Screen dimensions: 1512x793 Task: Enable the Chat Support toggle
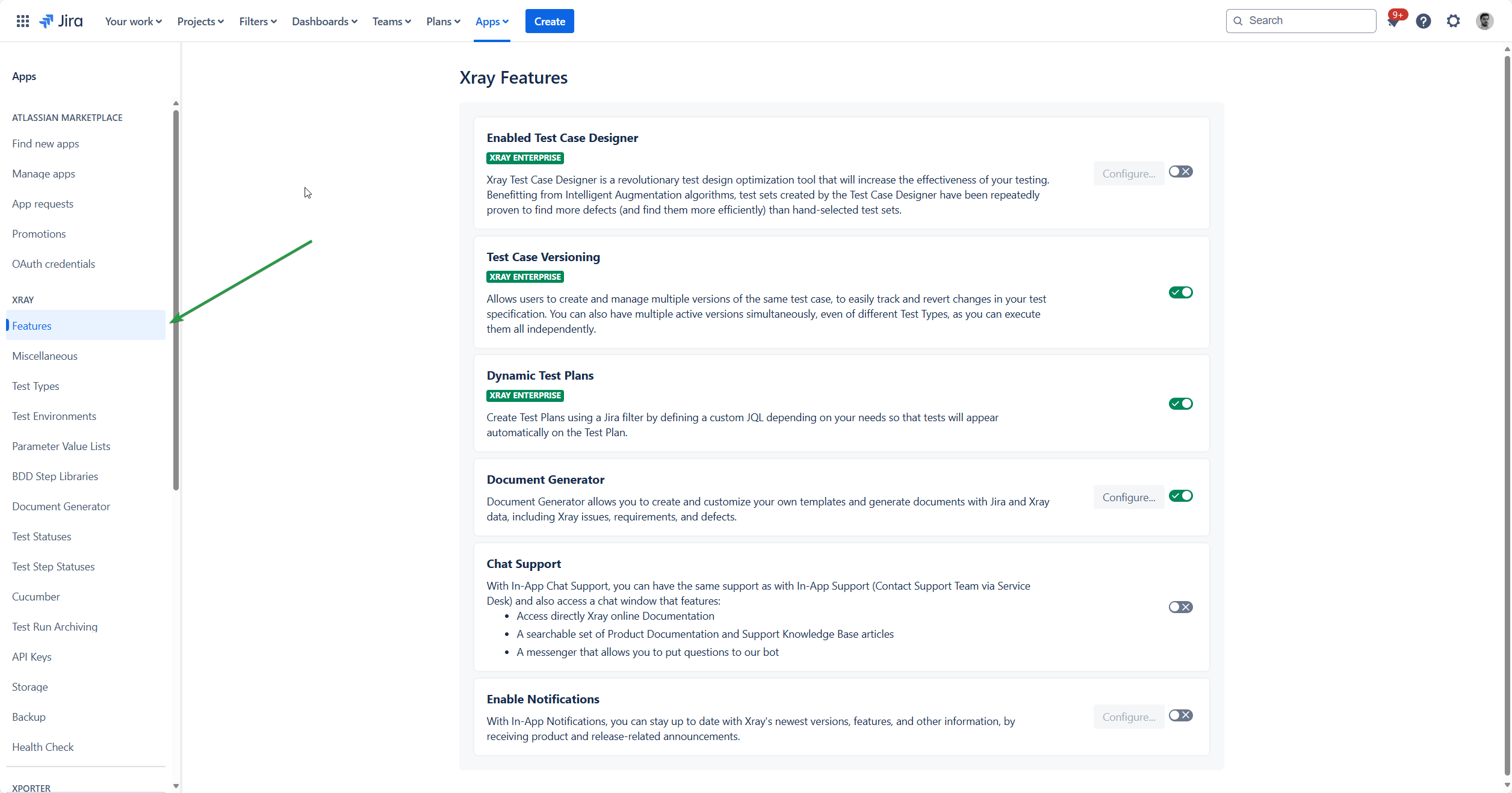coord(1180,607)
